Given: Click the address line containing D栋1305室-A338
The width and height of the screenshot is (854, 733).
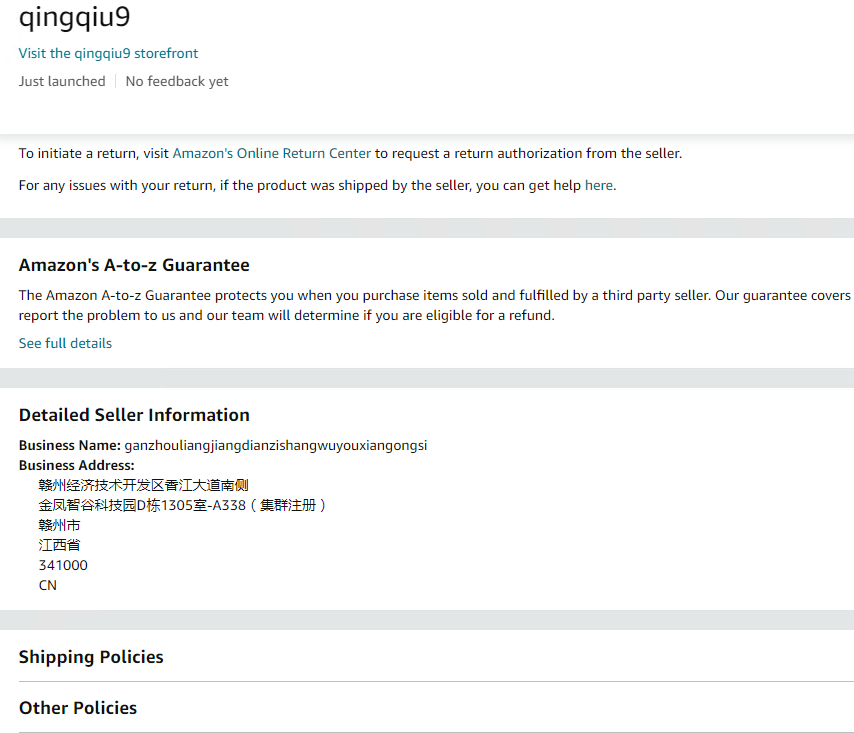Looking at the screenshot, I should coord(182,505).
